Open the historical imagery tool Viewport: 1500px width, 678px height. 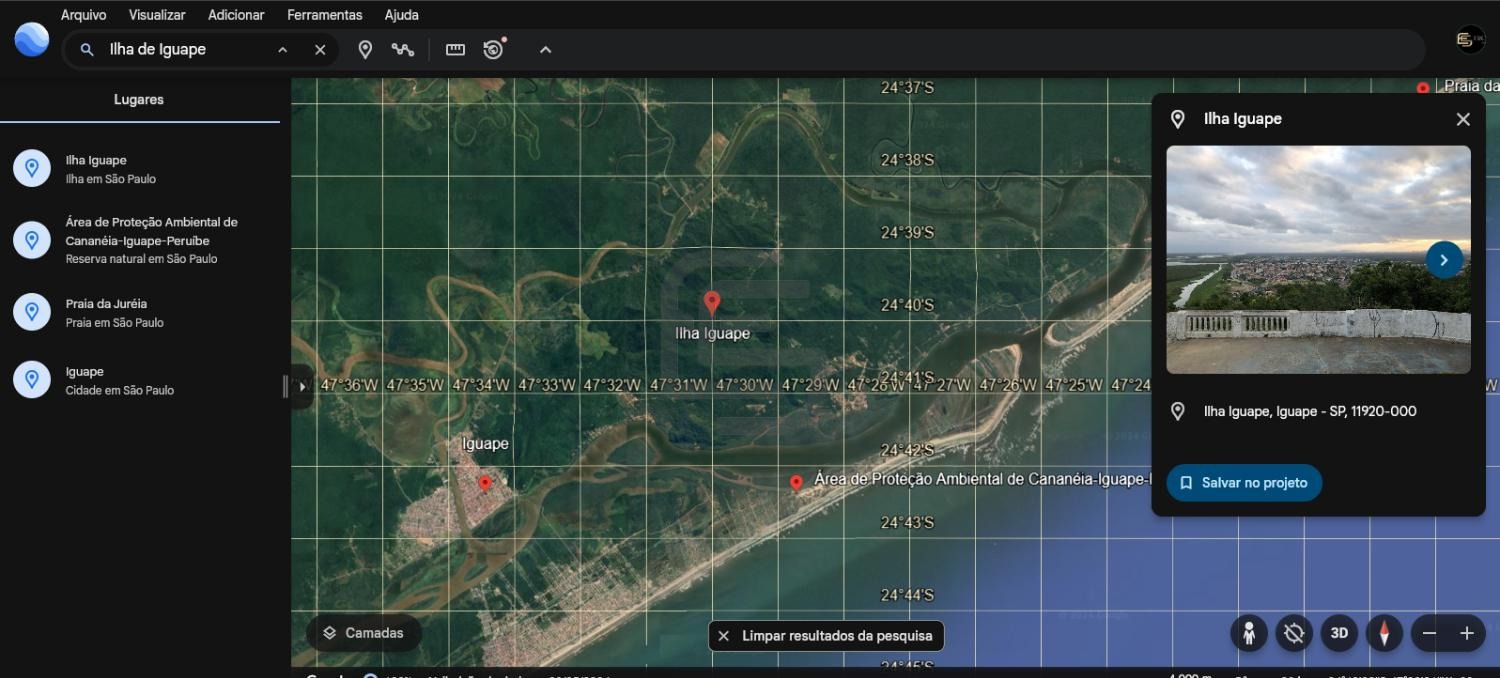point(493,50)
